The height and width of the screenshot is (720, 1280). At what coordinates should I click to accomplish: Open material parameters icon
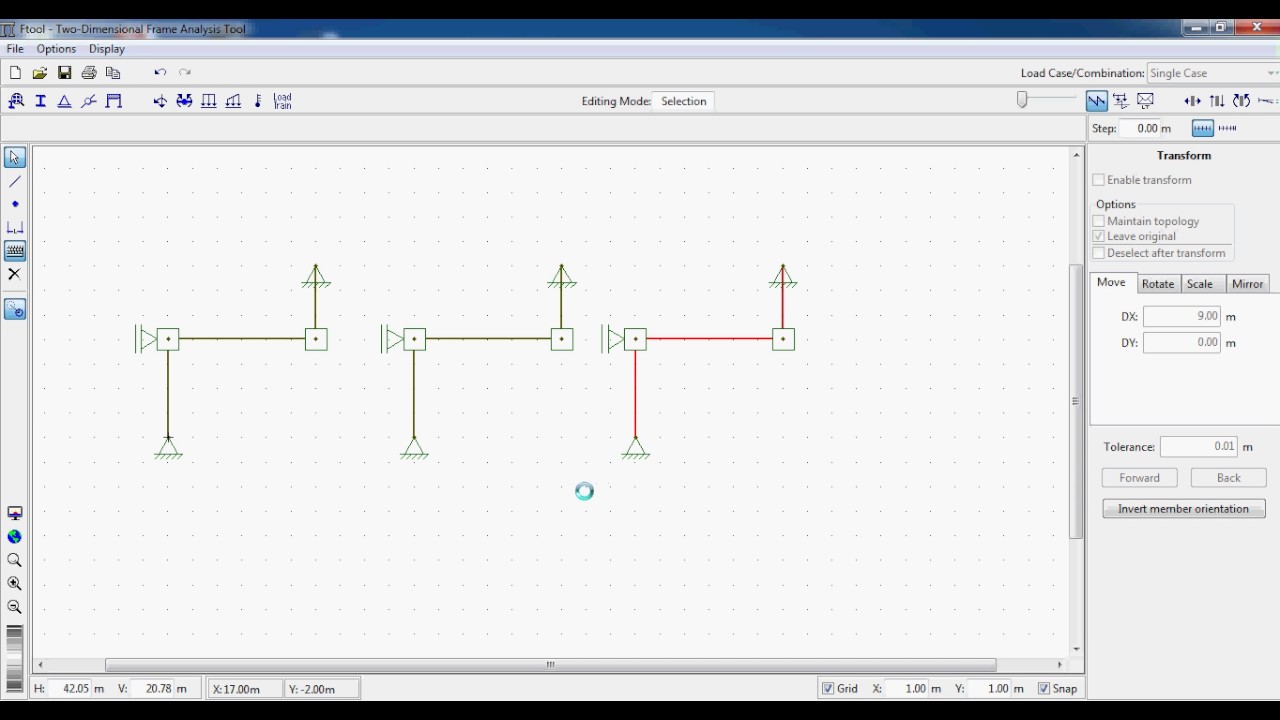click(x=16, y=101)
